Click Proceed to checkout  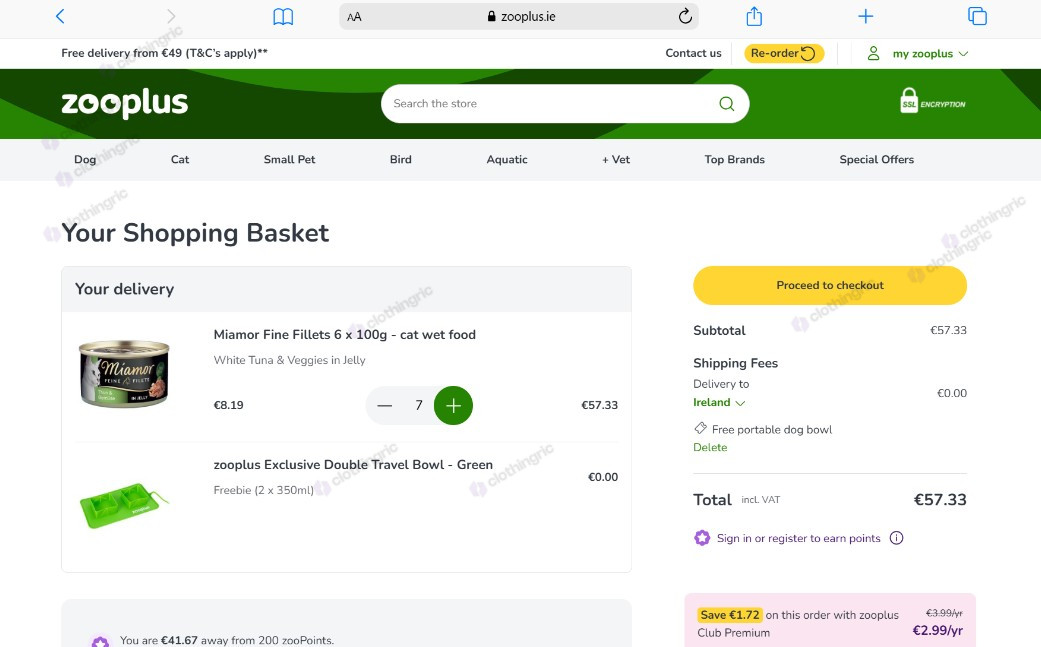coord(830,285)
